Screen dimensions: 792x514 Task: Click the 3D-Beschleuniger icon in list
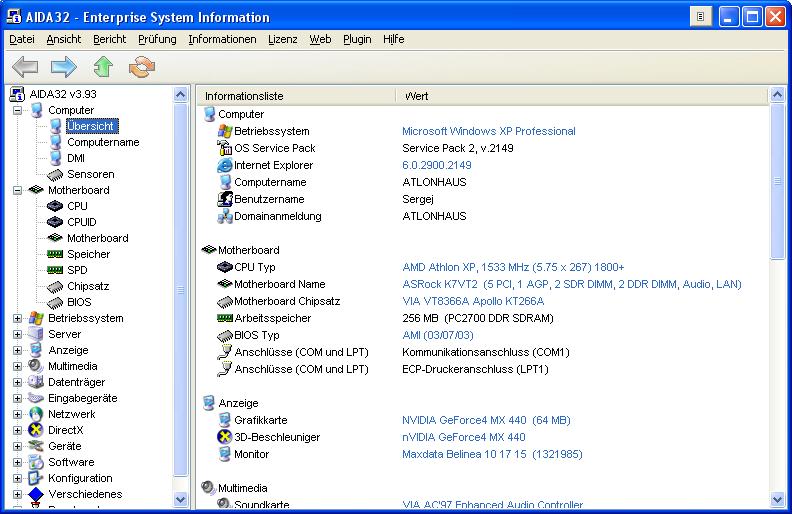tap(225, 437)
